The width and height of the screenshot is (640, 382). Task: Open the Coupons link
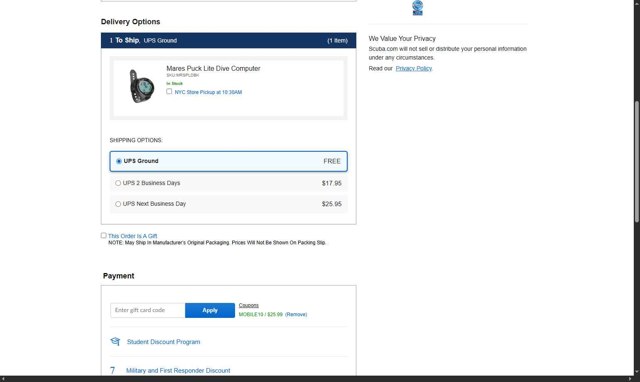[x=249, y=305]
